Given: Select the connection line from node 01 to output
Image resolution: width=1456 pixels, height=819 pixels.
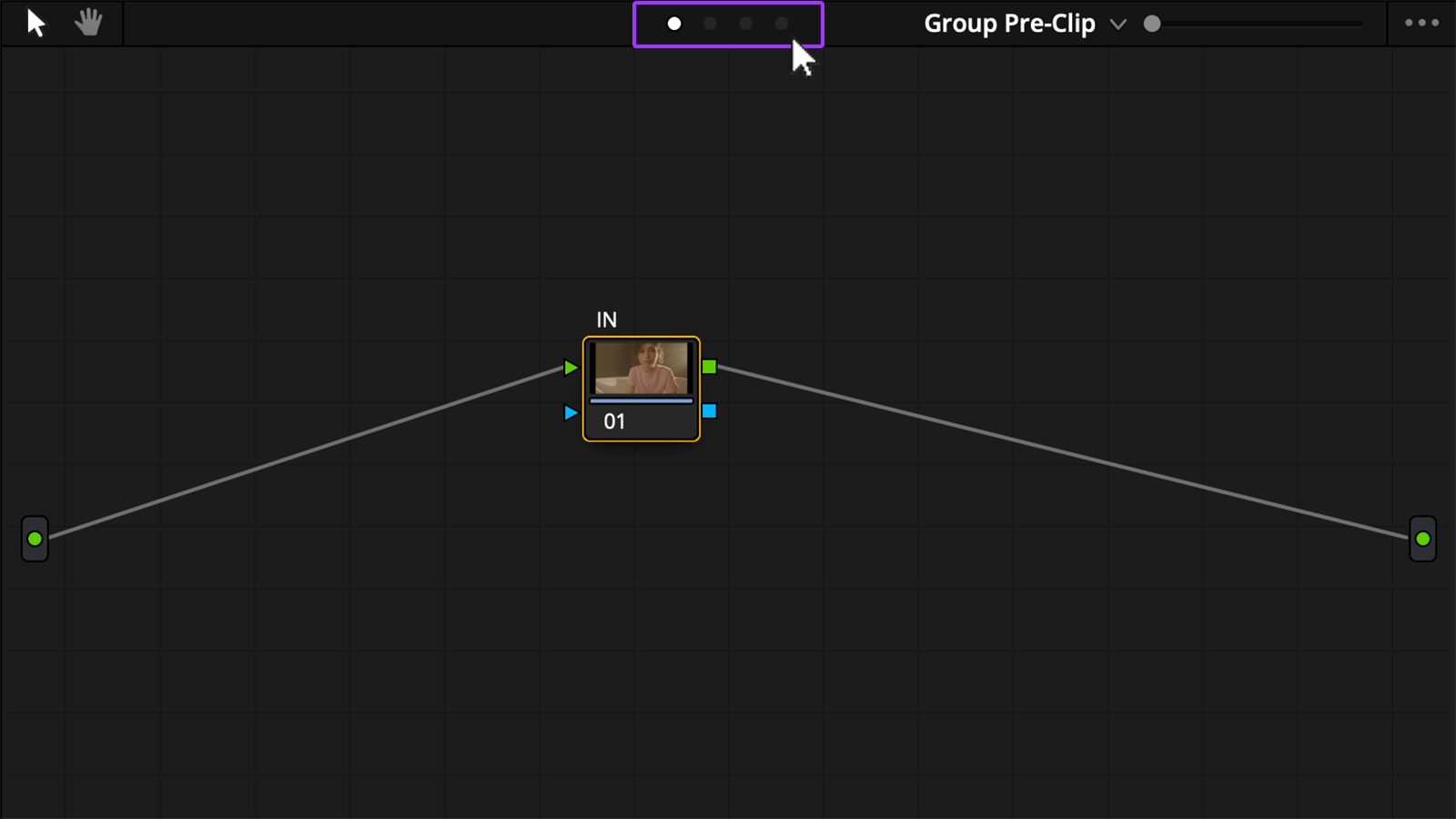Looking at the screenshot, I should pyautogui.click(x=1065, y=452).
